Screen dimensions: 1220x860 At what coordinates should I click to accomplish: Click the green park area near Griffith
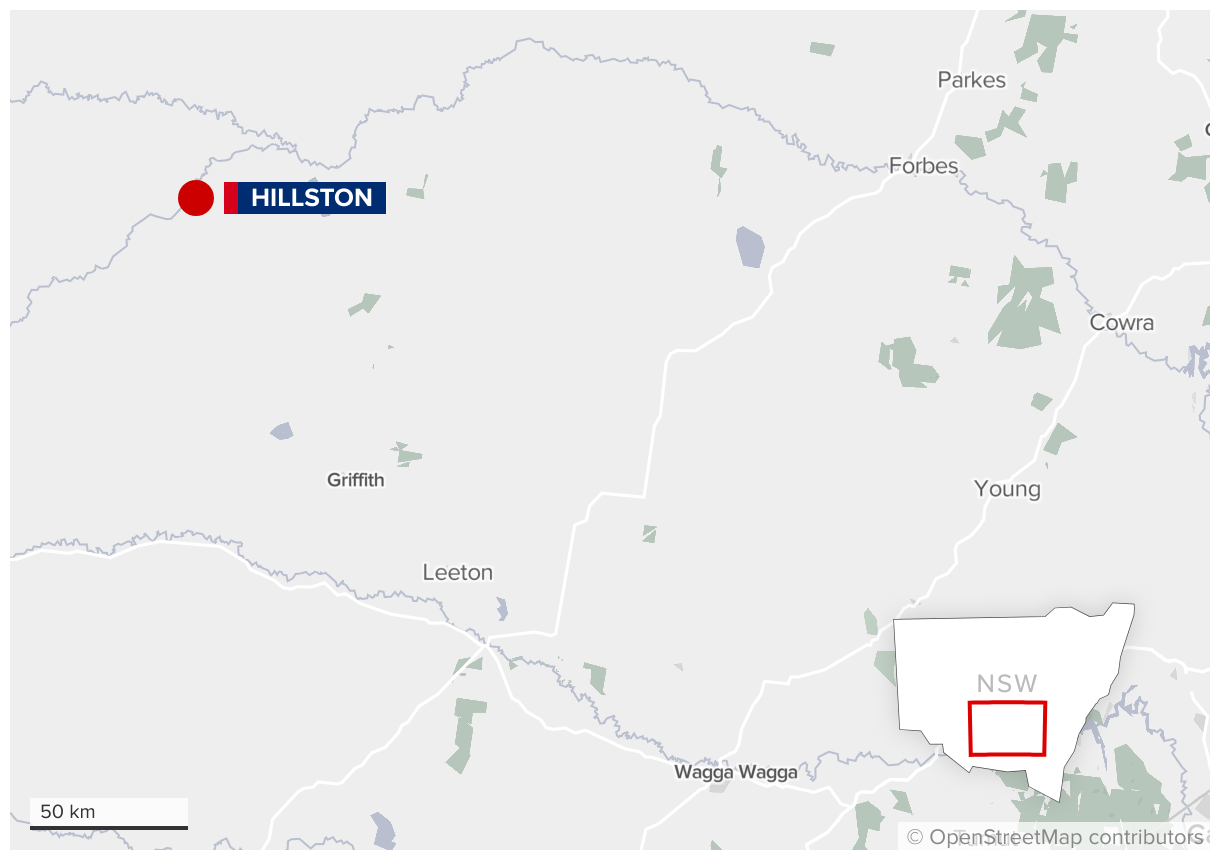point(406,454)
